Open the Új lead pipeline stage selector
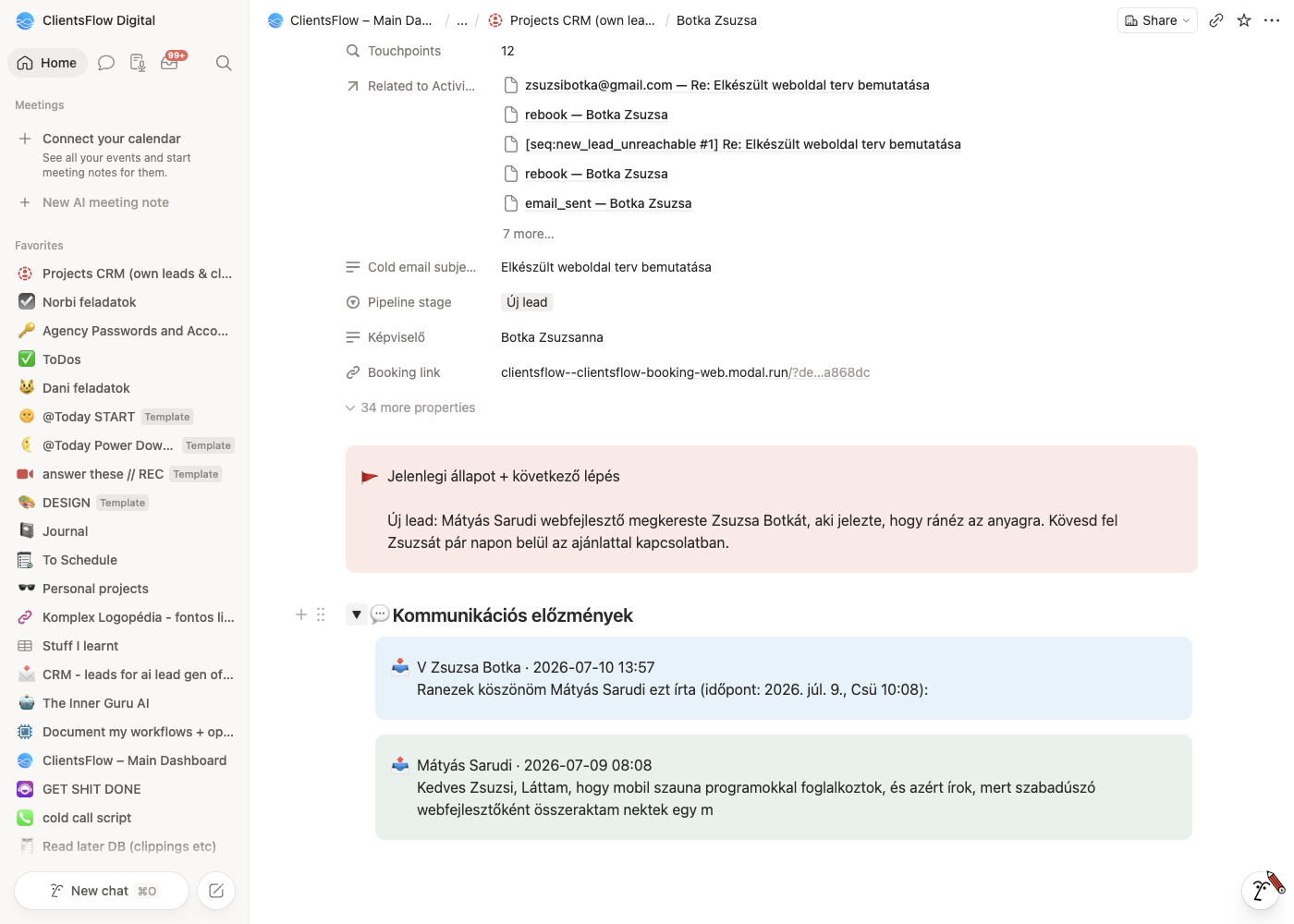This screenshot has height=924, width=1294. coord(527,302)
